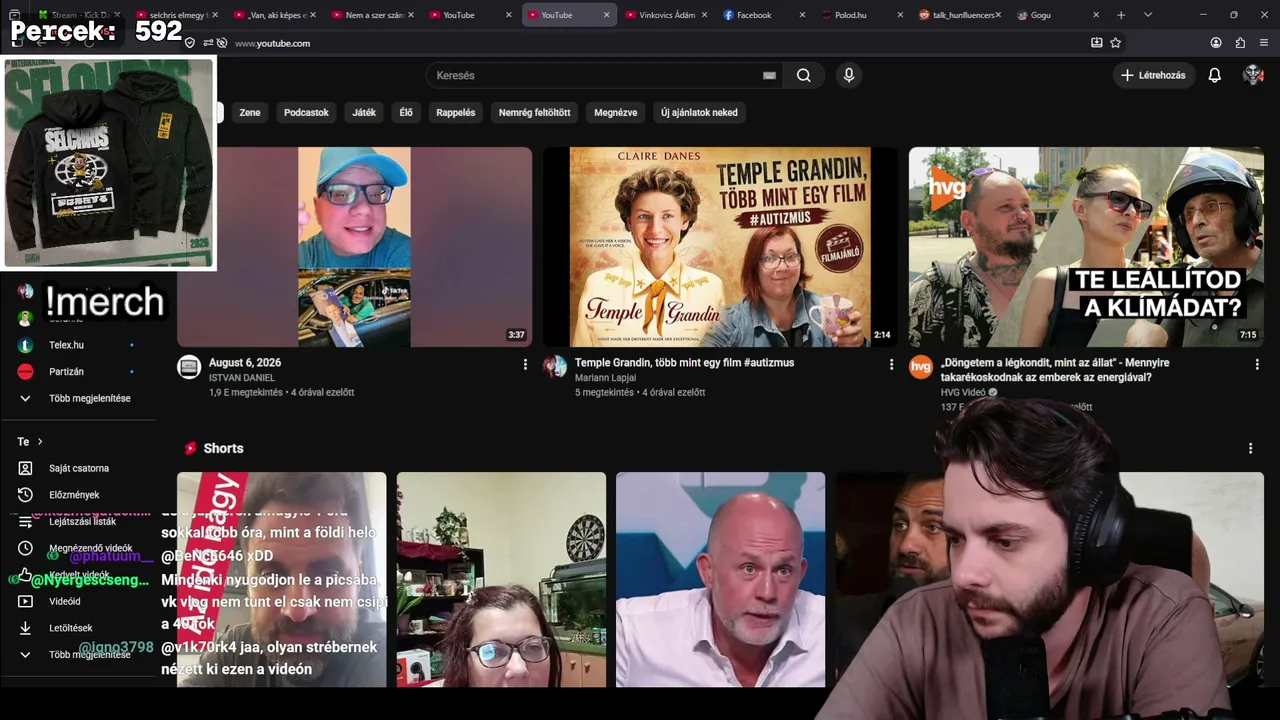Open the Temple Grandin video title link
This screenshot has height=720, width=1280.
pyautogui.click(x=684, y=363)
